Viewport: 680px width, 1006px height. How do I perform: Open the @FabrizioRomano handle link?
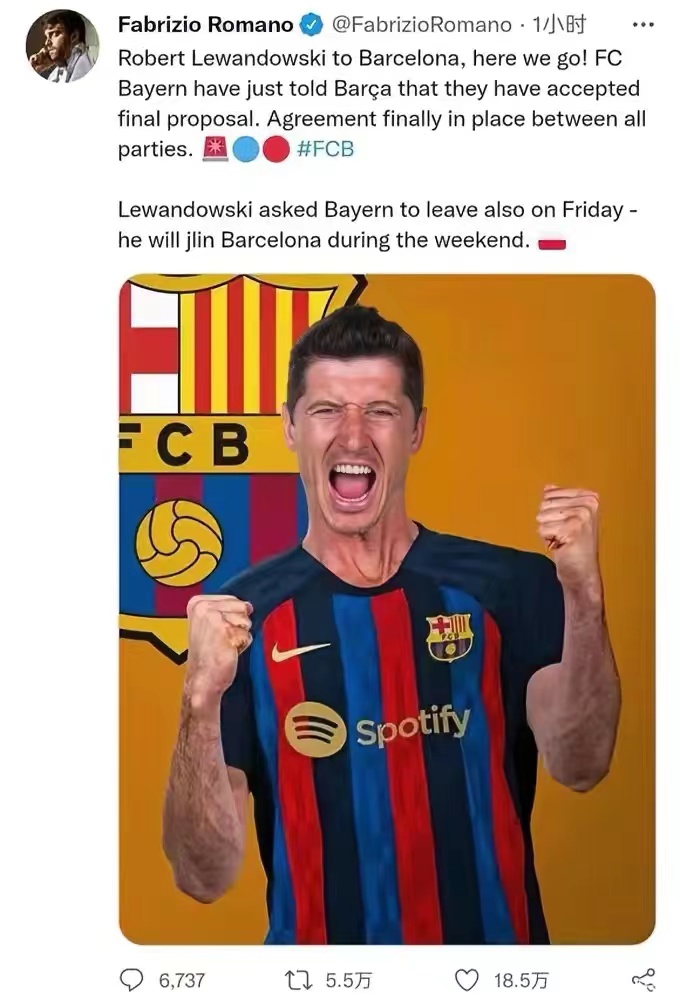421,25
